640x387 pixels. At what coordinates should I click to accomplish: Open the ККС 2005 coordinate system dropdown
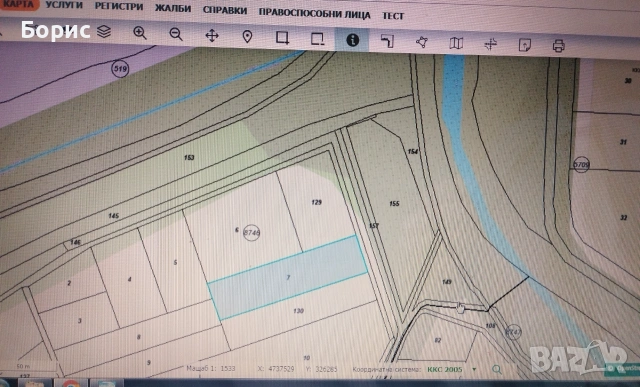(452, 369)
